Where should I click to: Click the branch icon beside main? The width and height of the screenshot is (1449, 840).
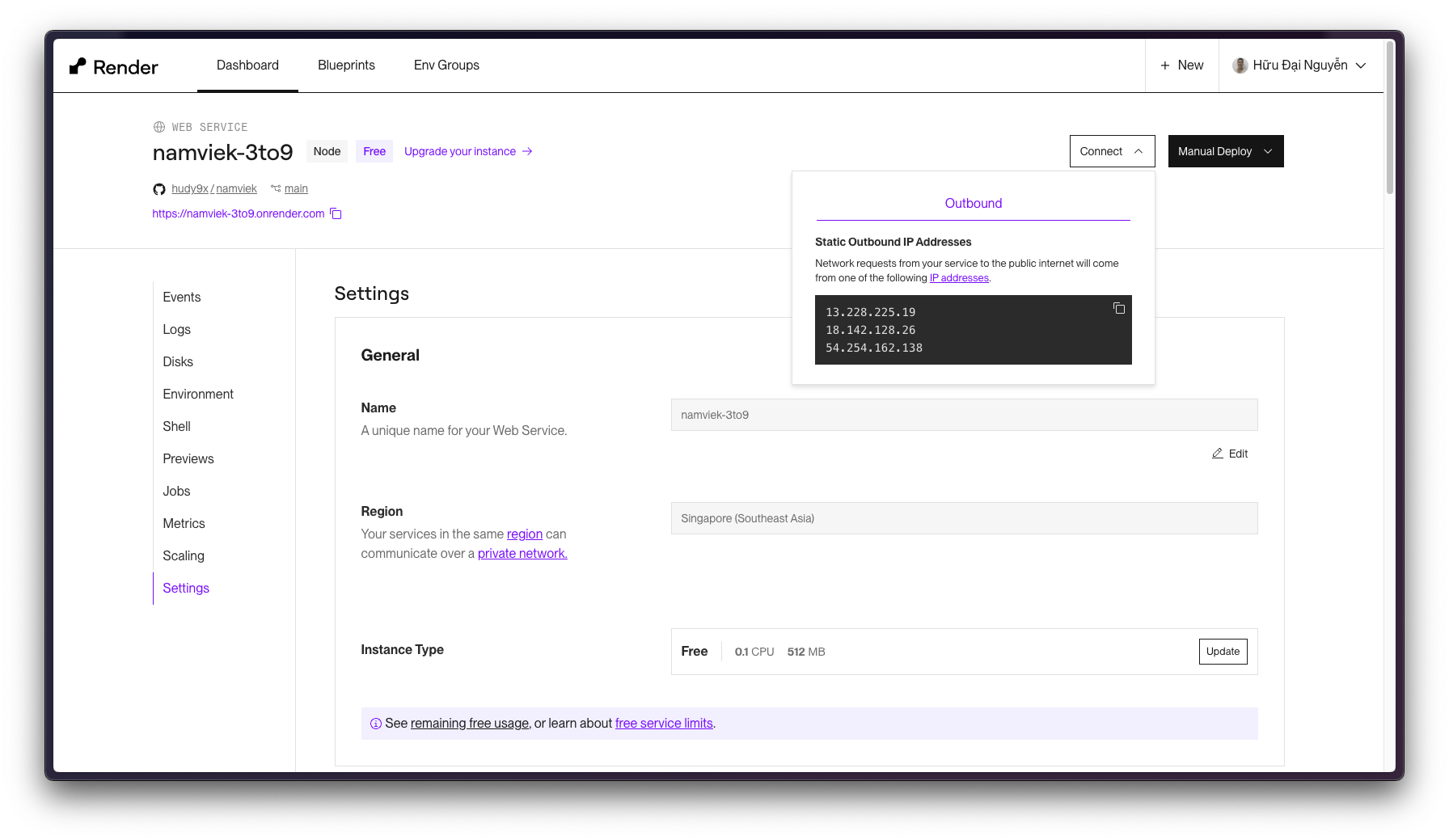click(276, 188)
